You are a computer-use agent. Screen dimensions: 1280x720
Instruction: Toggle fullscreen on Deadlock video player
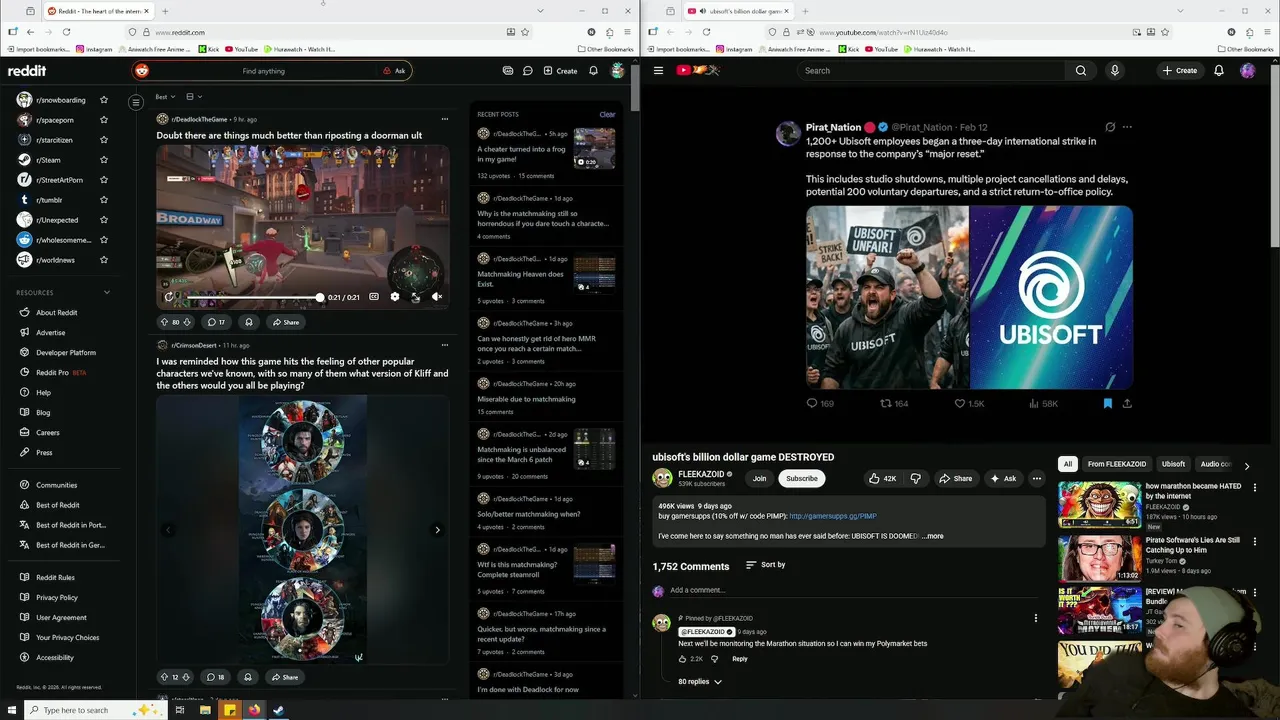click(415, 297)
